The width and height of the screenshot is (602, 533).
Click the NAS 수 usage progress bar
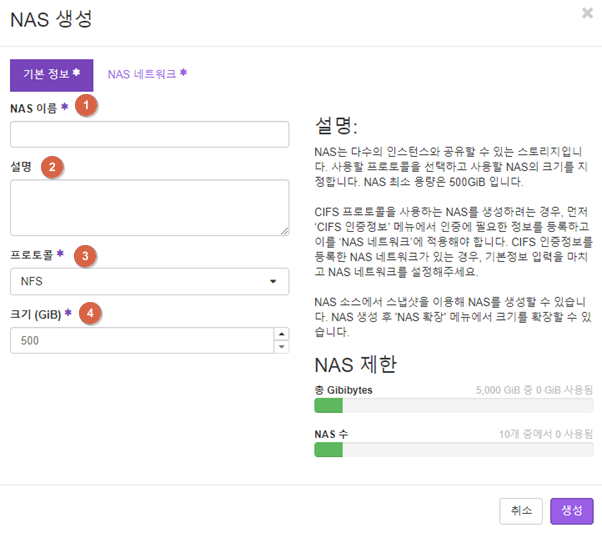pyautogui.click(x=453, y=450)
